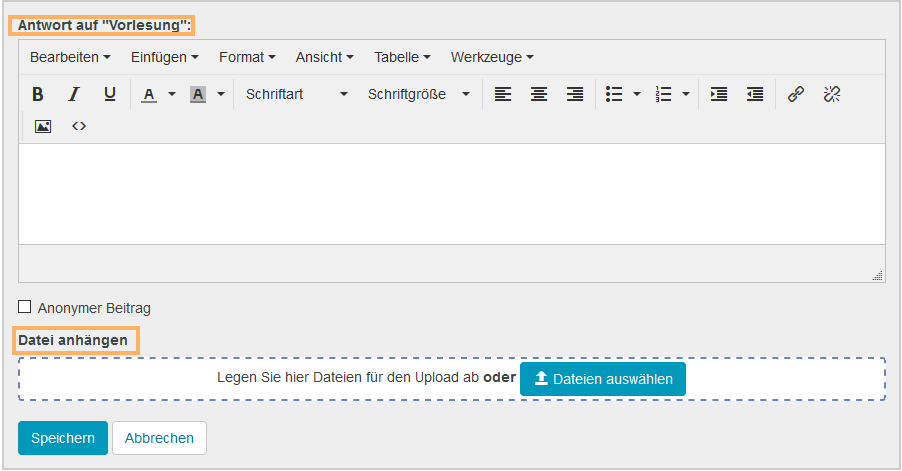902x471 pixels.
Task: Click the editor resize handle
Action: [x=878, y=275]
